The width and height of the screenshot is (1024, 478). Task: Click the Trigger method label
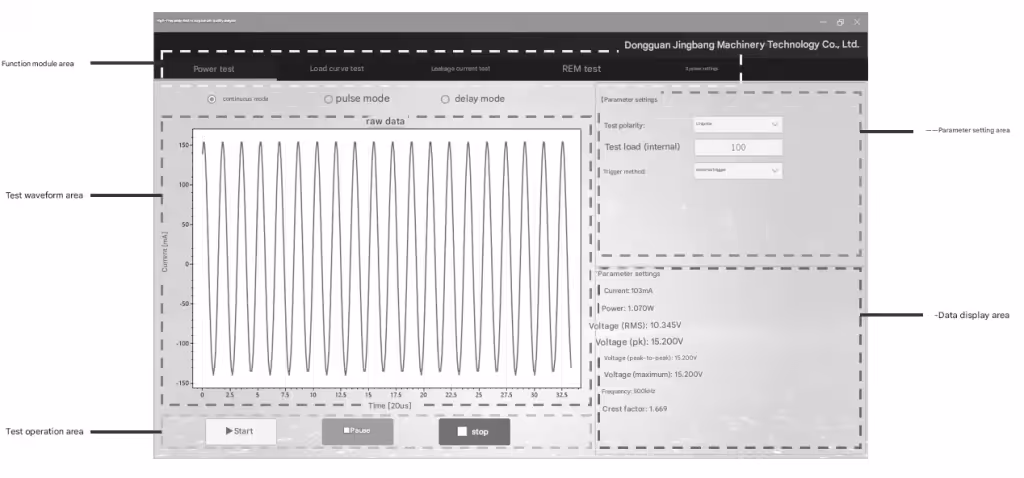coord(624,171)
